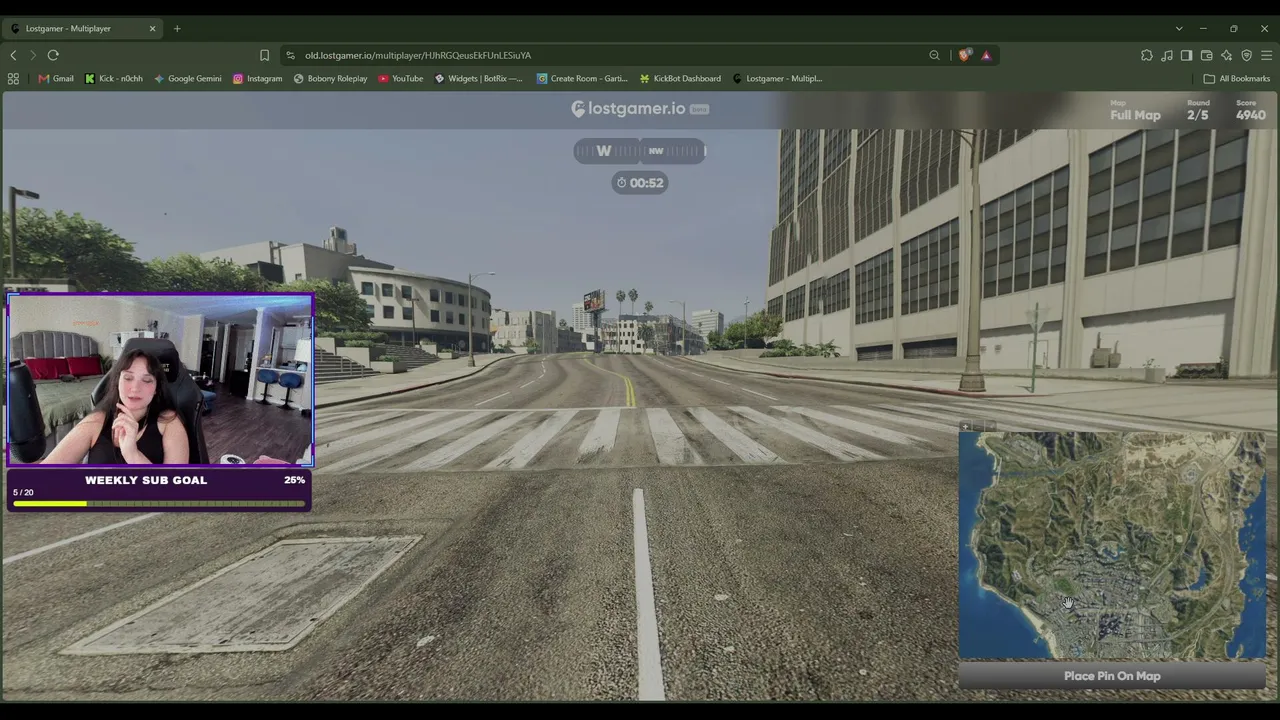Screen dimensions: 1280x720
Task: Restore down the browser window
Action: [x=1234, y=28]
